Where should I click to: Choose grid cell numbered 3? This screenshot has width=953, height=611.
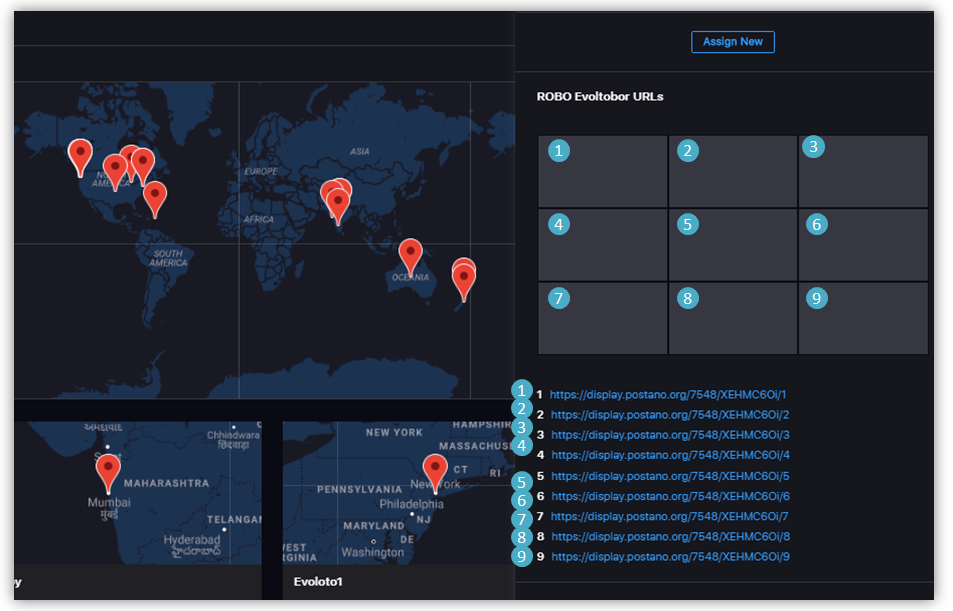[863, 171]
